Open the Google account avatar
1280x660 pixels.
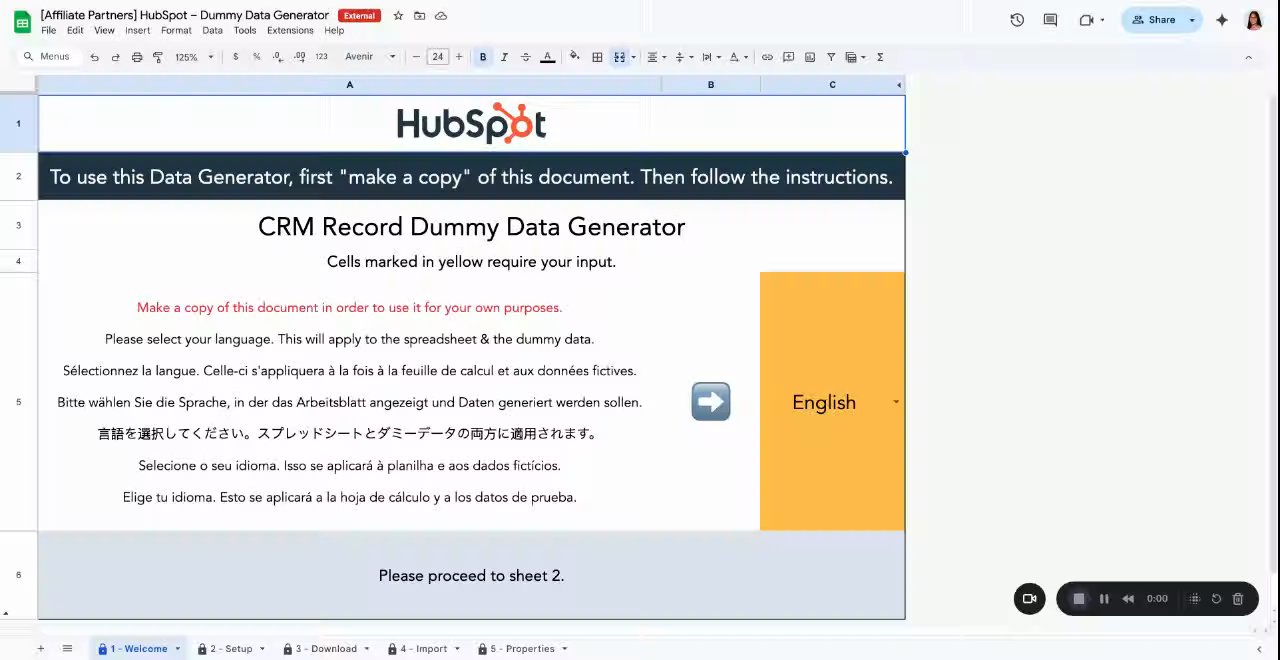(1254, 20)
